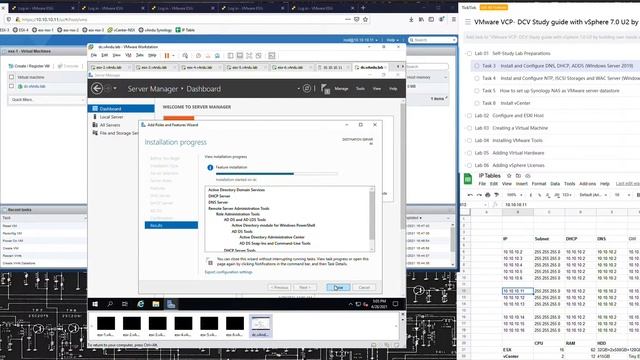The image size is (640, 360).
Task: Check off Lab 03 Creating a Virtual Machine
Action: pos(469,128)
